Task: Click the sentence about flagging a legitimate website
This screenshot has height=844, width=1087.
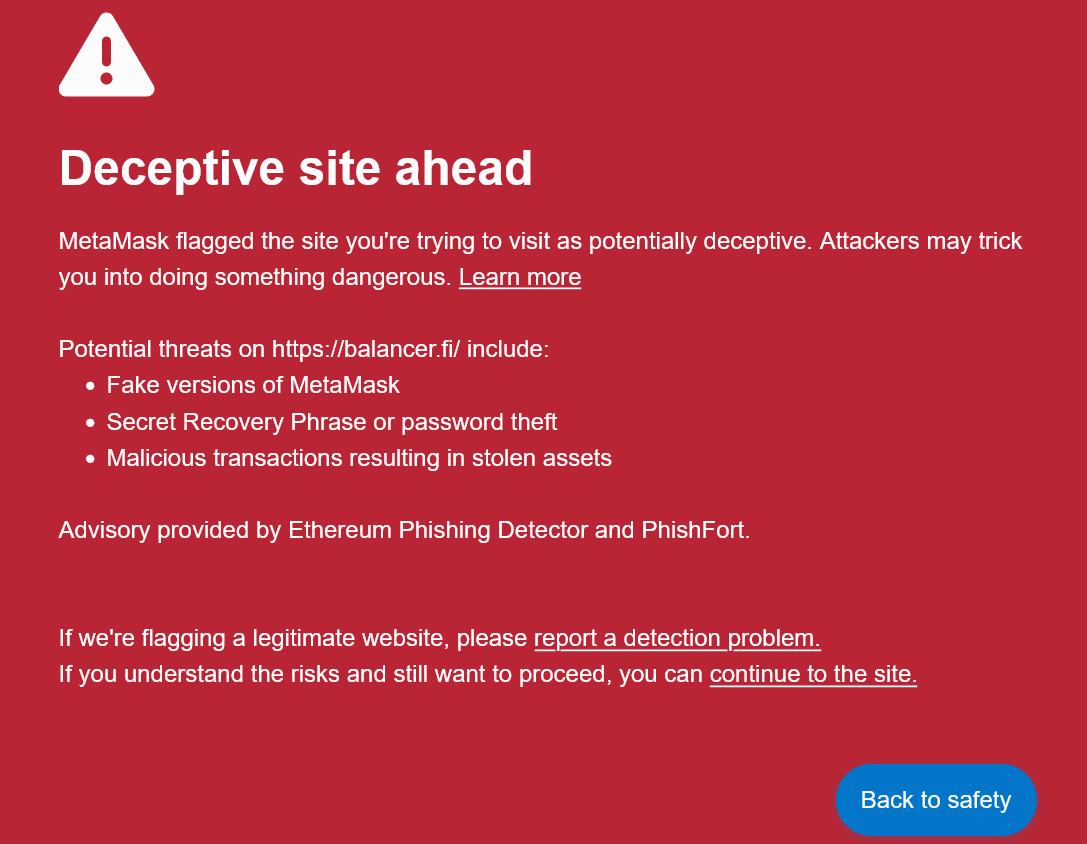Action: tap(290, 638)
